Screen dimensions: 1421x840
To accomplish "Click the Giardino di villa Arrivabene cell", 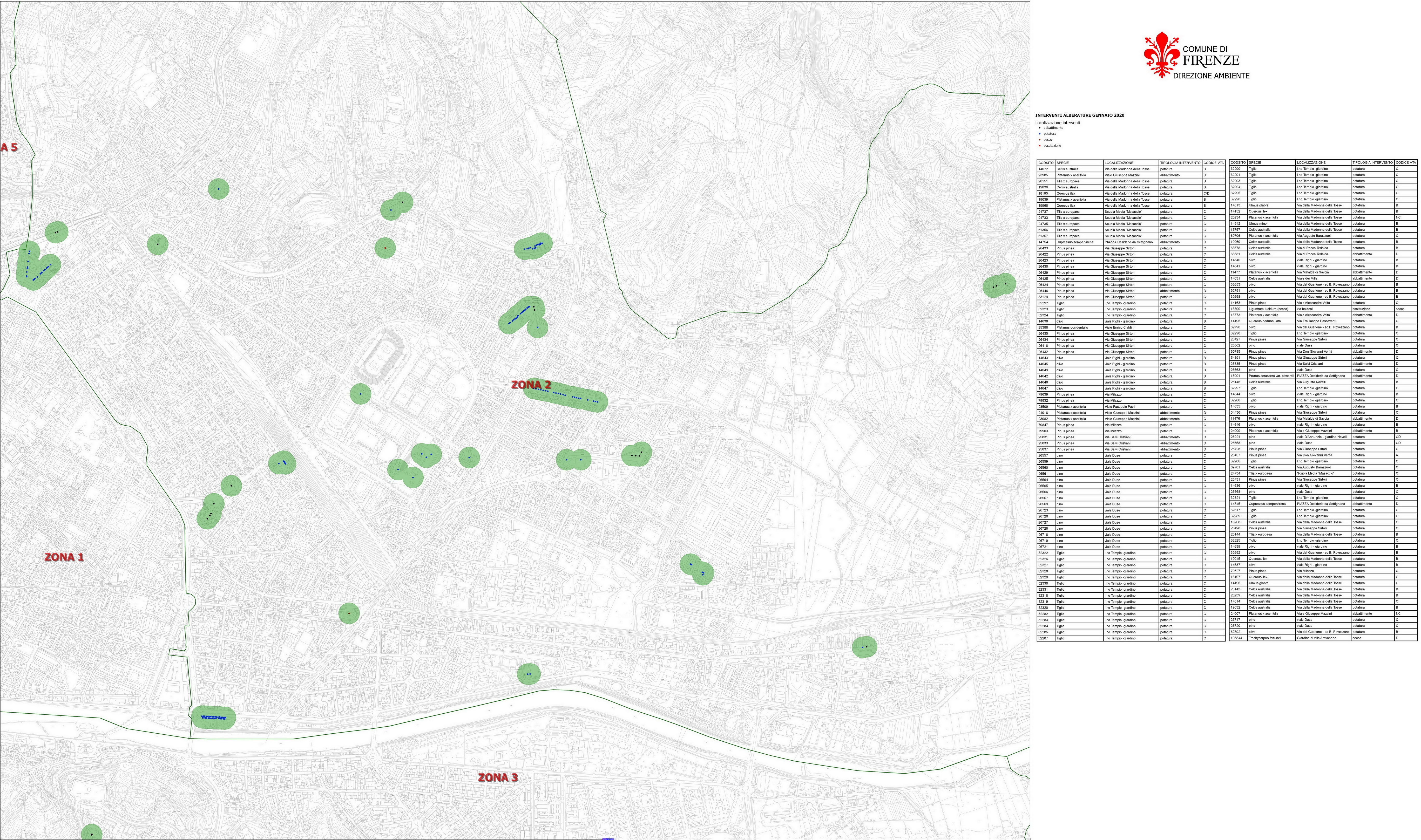I will (1323, 638).
